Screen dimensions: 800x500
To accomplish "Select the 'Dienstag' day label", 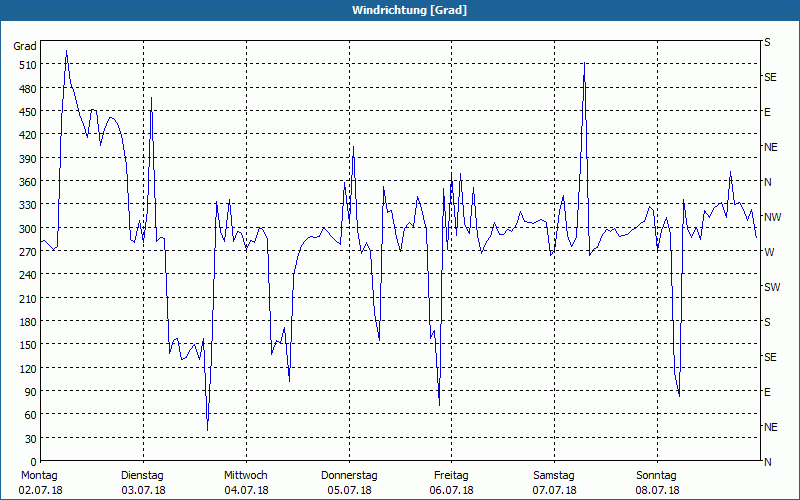I will [x=142, y=476].
